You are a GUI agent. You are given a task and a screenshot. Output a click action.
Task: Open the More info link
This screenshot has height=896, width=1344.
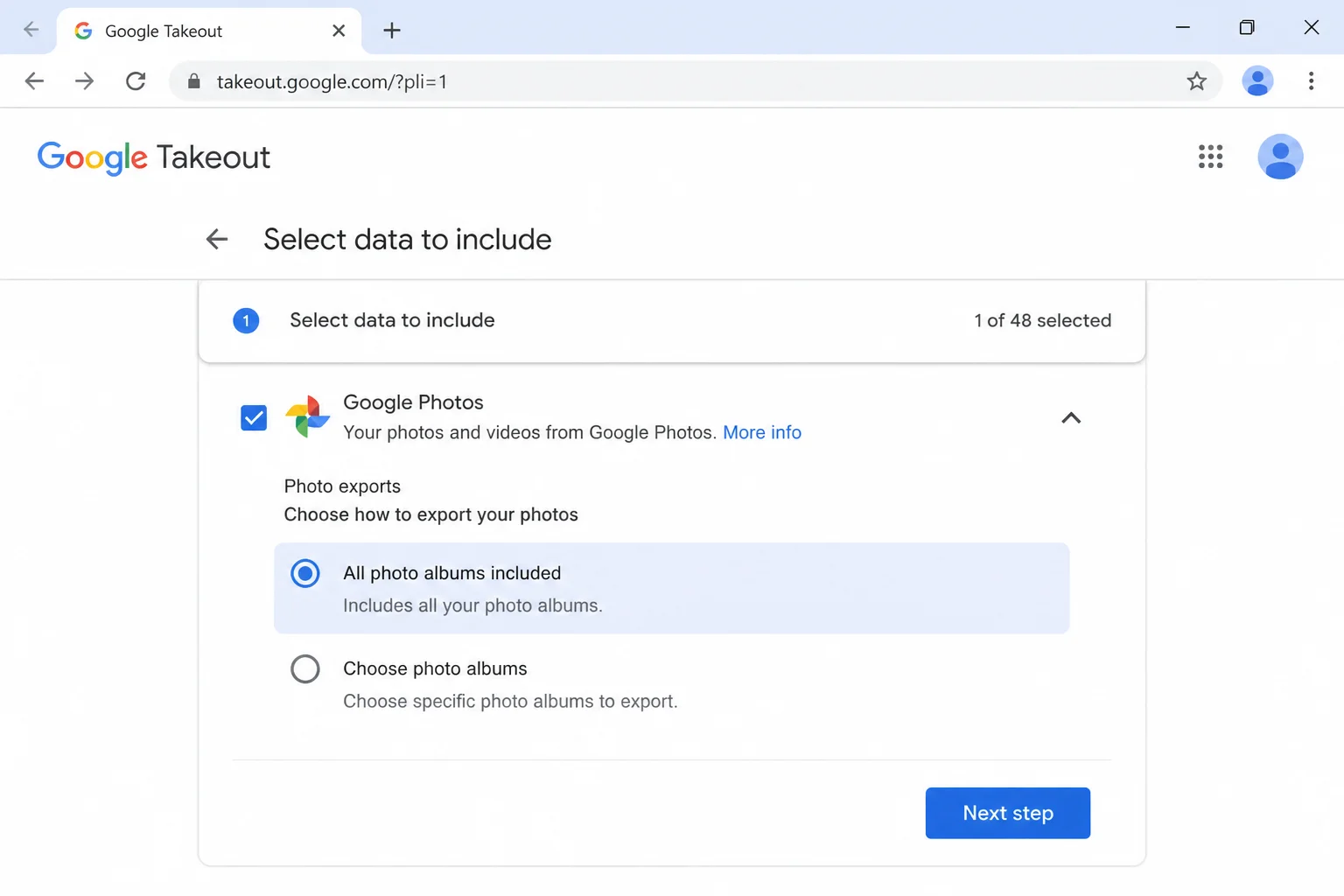pyautogui.click(x=762, y=432)
